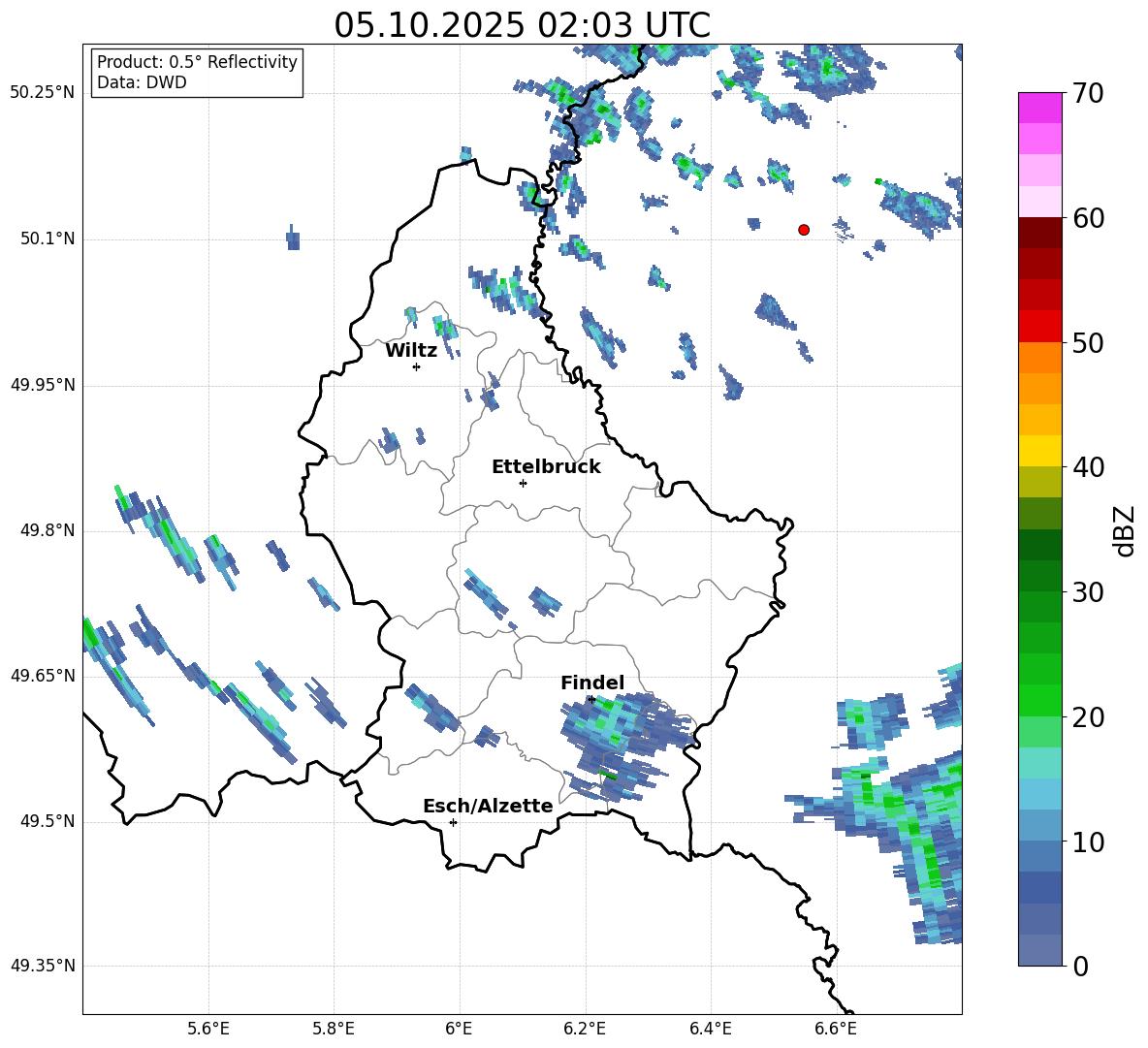Screen dimensions: 1148x1048
Task: Click the Ettelbruck cross marker
Action: pos(523,483)
